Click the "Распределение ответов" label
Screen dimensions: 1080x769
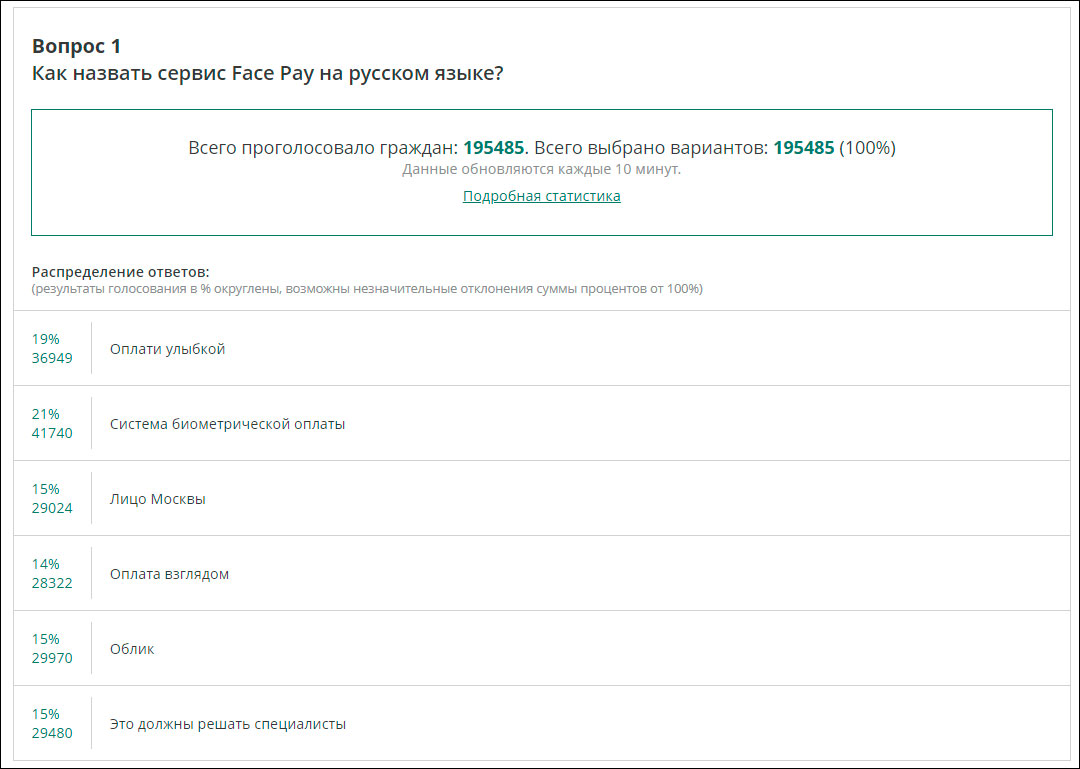120,272
